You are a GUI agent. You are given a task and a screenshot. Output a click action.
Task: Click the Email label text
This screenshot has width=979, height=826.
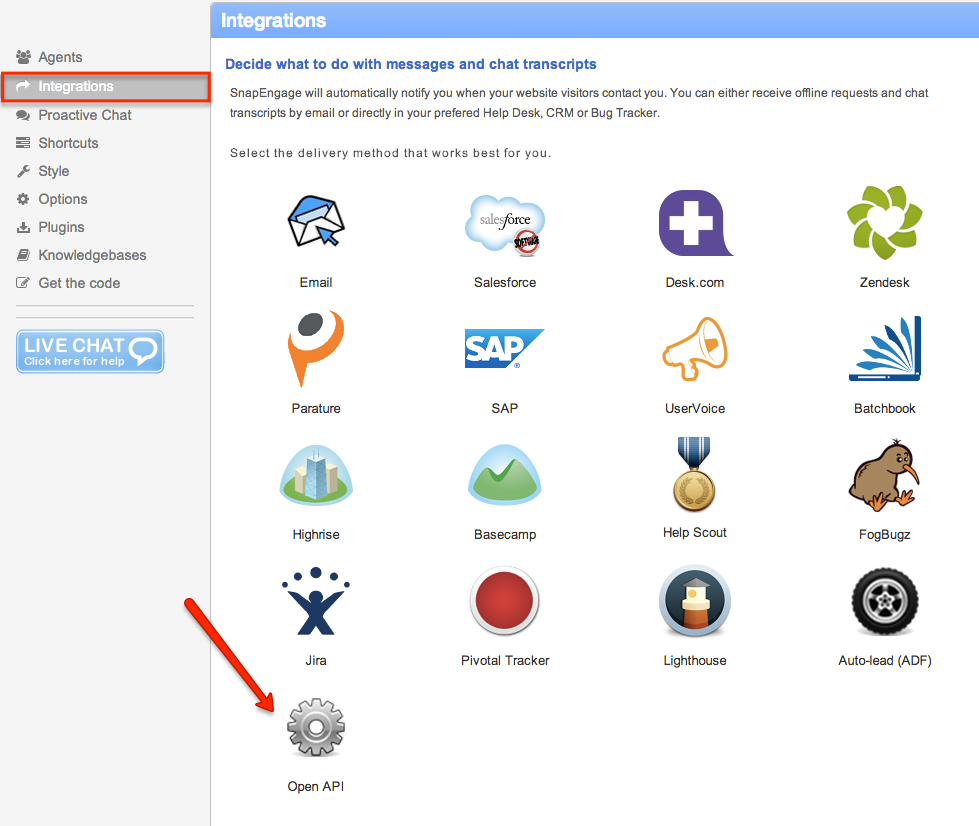pos(316,282)
